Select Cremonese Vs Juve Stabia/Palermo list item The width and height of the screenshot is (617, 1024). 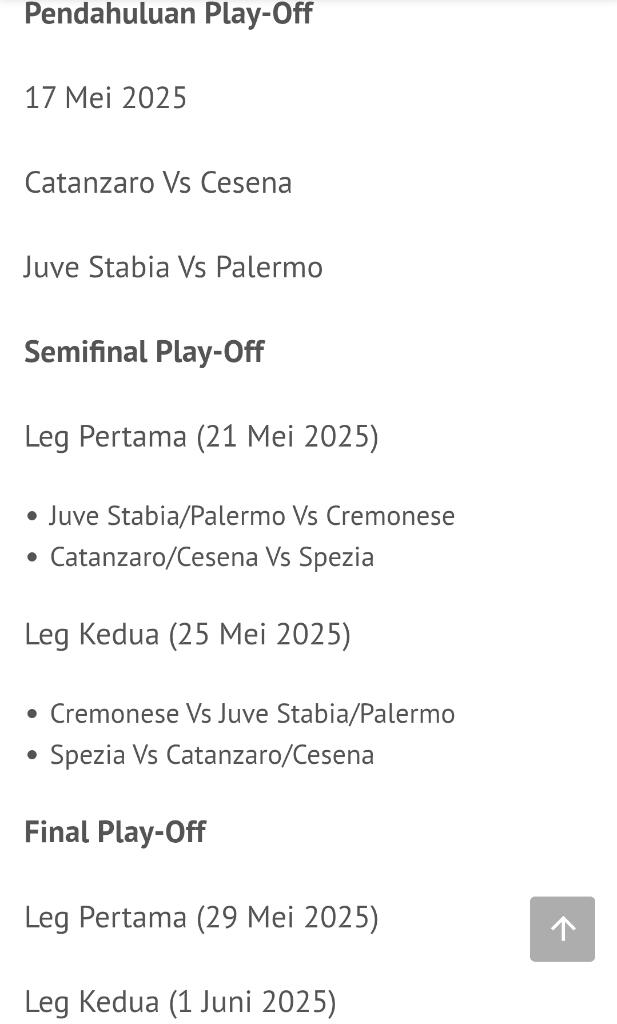(x=252, y=714)
